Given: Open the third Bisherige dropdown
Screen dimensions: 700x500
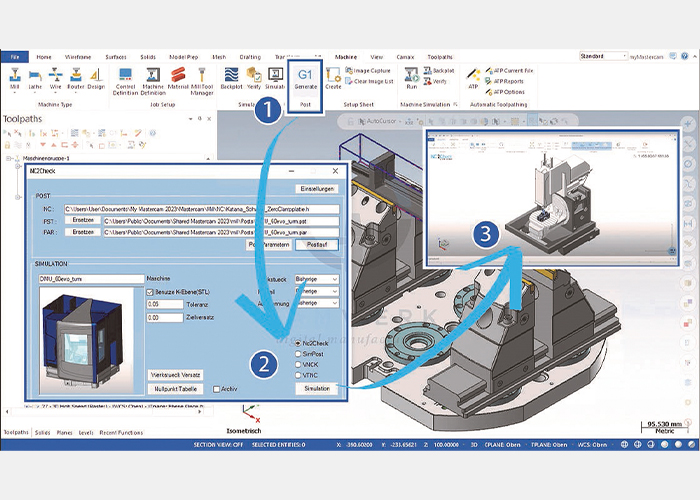Looking at the screenshot, I should [x=316, y=303].
